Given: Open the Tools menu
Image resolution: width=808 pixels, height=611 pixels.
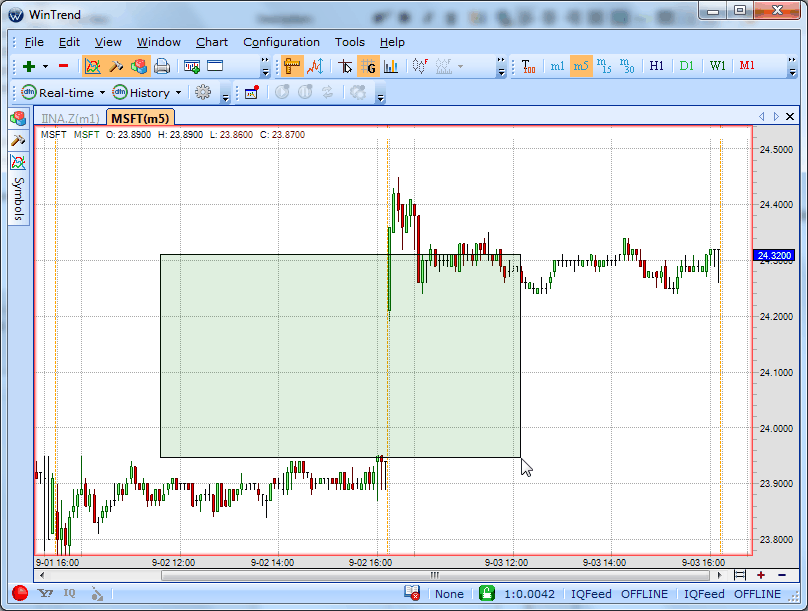Looking at the screenshot, I should [350, 42].
